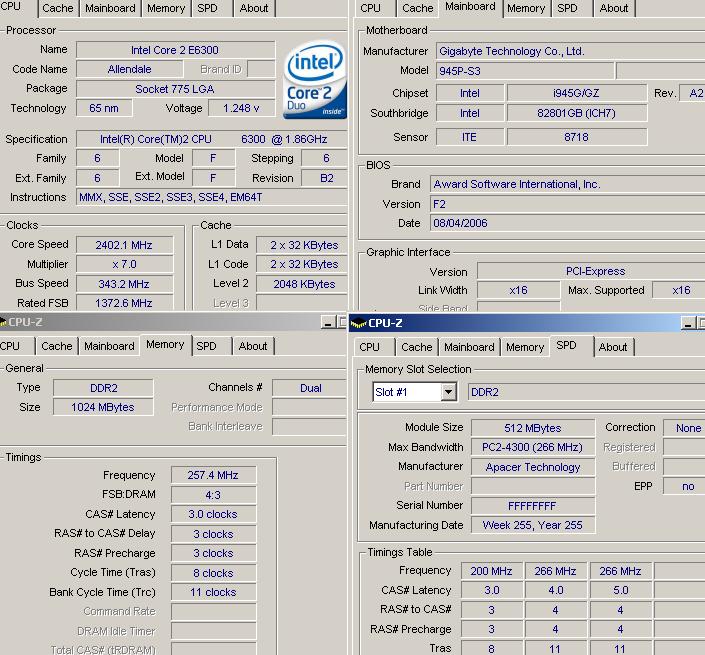Click the serial number 'FFFFFFFF'
Screen dimensions: 705x655
click(533, 506)
